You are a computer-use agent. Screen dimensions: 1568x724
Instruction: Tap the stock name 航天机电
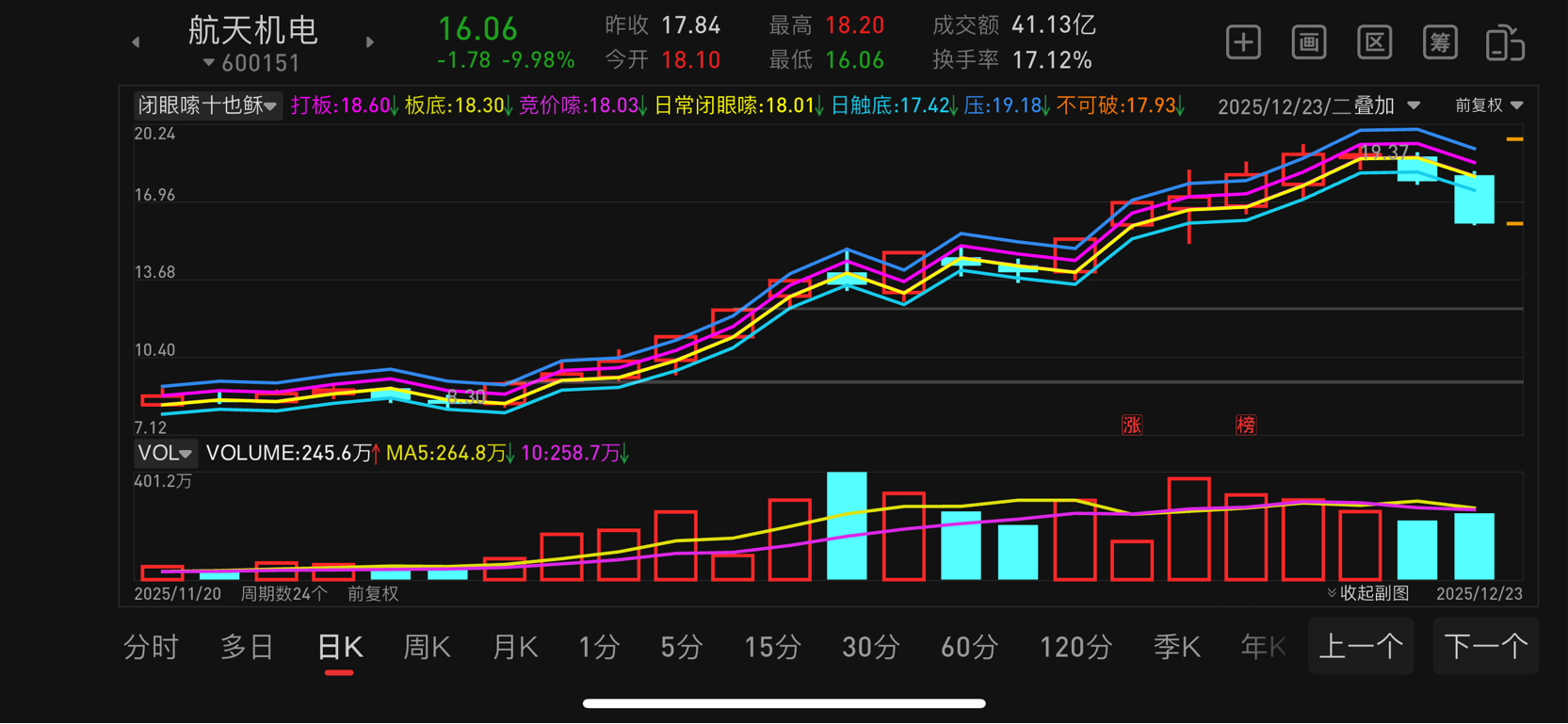coord(253,30)
